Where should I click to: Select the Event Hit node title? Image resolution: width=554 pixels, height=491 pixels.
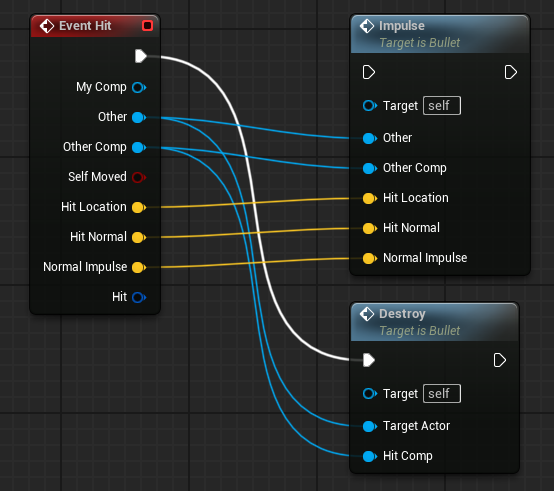click(85, 26)
